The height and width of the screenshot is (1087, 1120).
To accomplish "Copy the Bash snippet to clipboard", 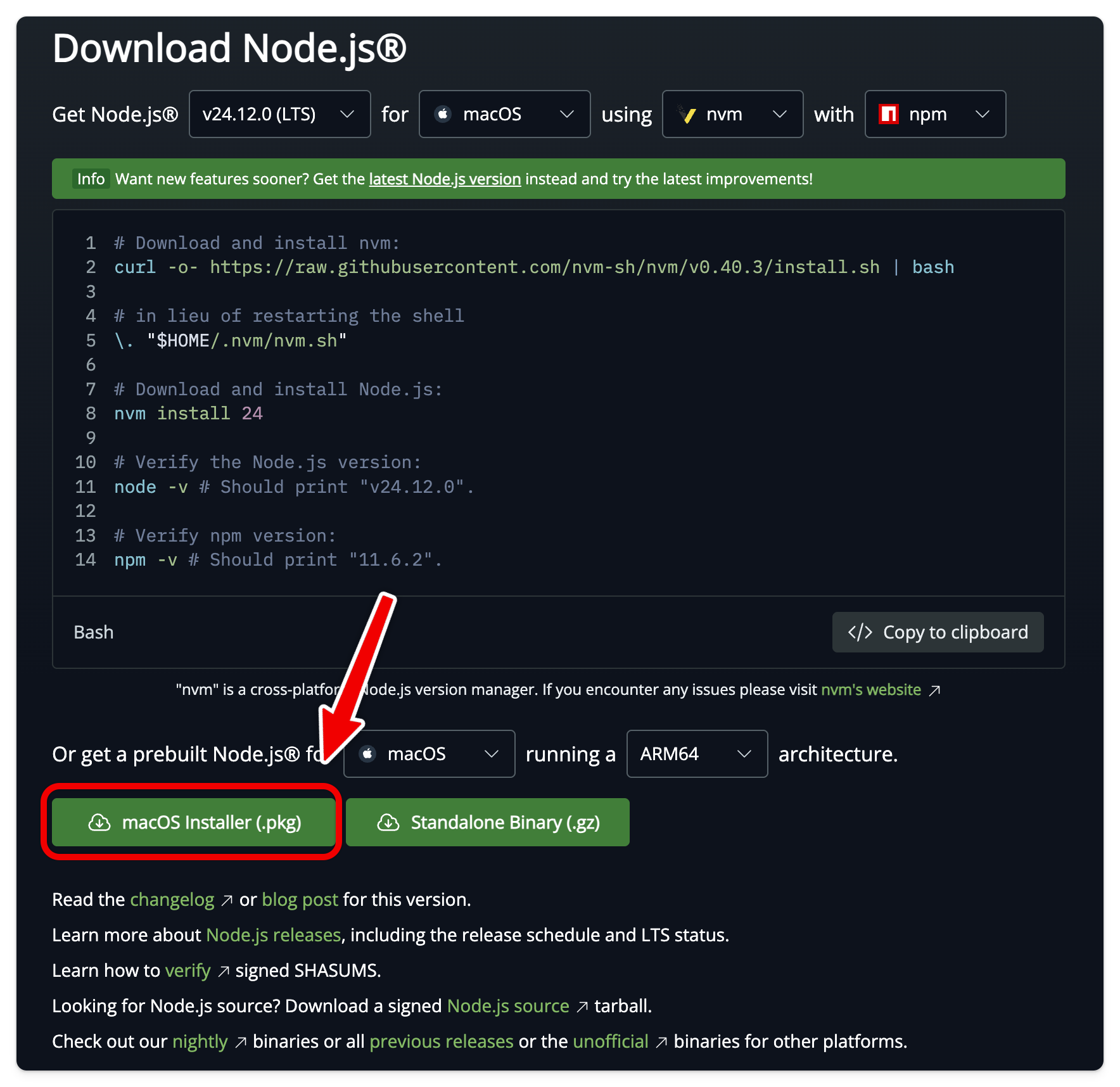I will [938, 632].
